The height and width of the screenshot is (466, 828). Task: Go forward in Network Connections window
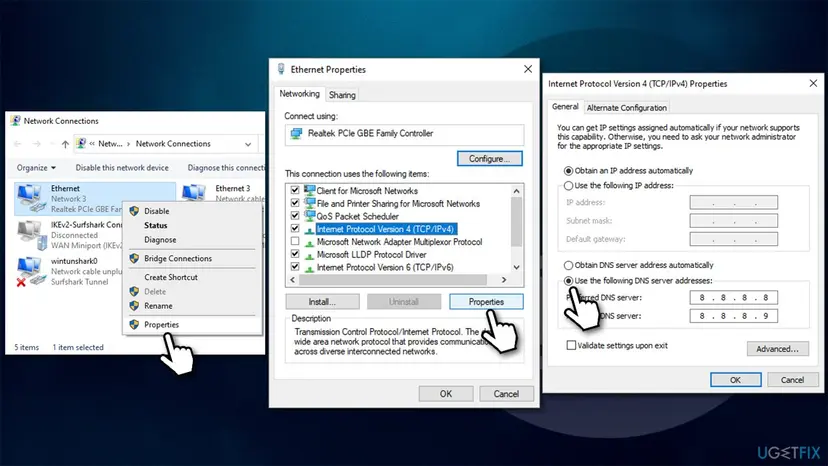tap(36, 144)
